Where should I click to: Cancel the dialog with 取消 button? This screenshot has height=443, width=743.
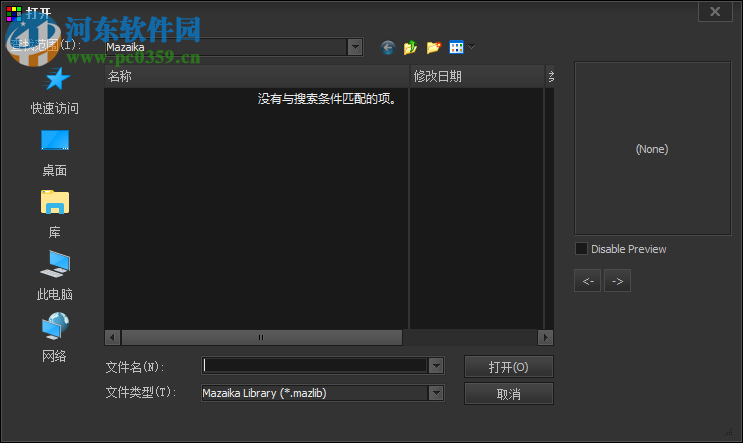508,394
